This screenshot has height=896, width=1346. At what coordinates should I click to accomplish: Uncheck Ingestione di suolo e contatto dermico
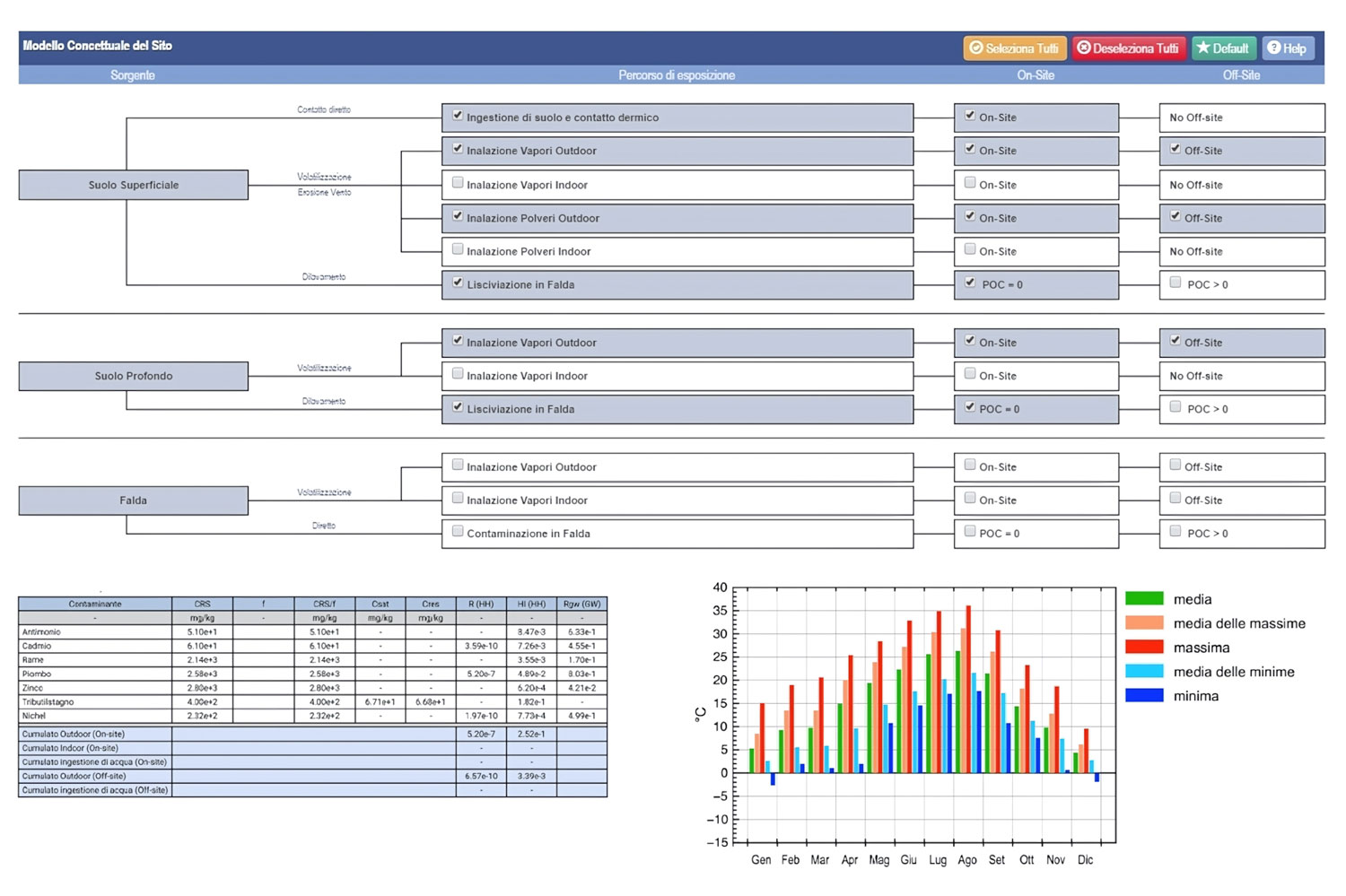click(458, 116)
